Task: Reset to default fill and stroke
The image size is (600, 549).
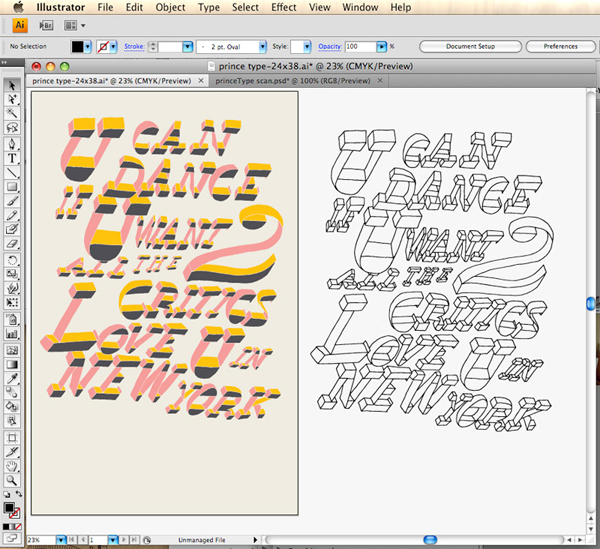Action: coord(7,494)
